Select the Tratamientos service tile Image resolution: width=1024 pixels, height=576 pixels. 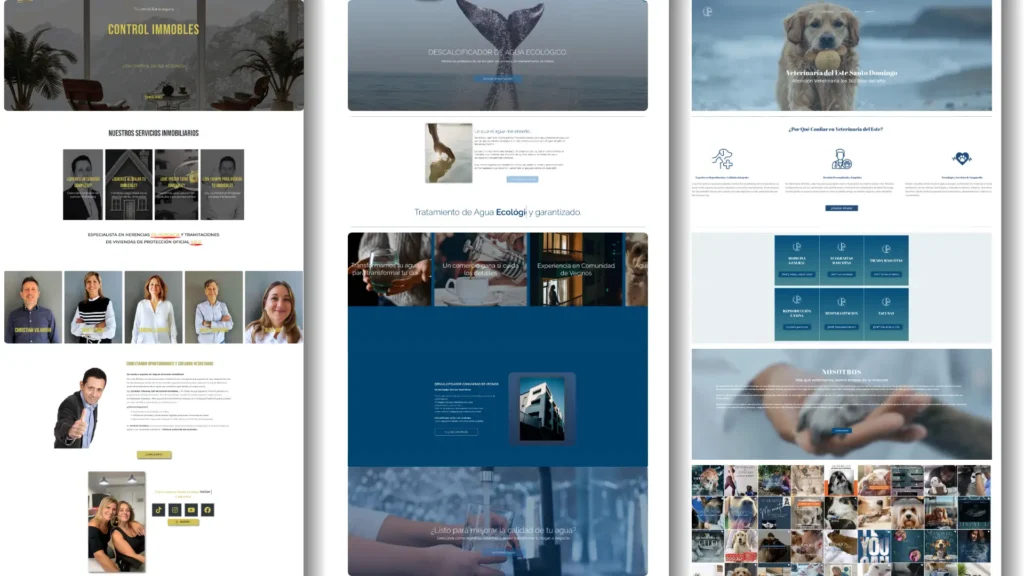pyautogui.click(x=886, y=261)
